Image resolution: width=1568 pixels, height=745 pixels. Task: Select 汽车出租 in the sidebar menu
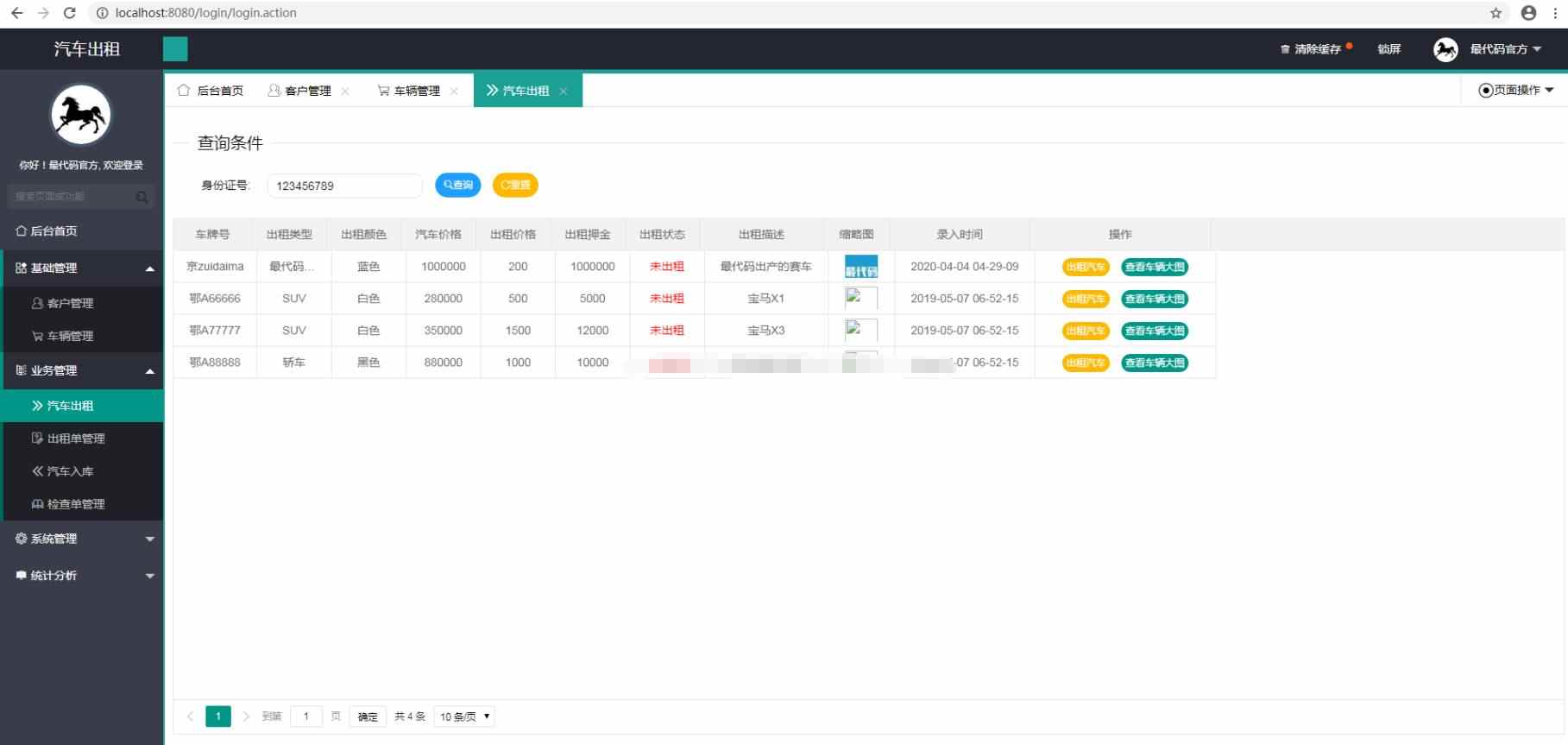point(82,406)
